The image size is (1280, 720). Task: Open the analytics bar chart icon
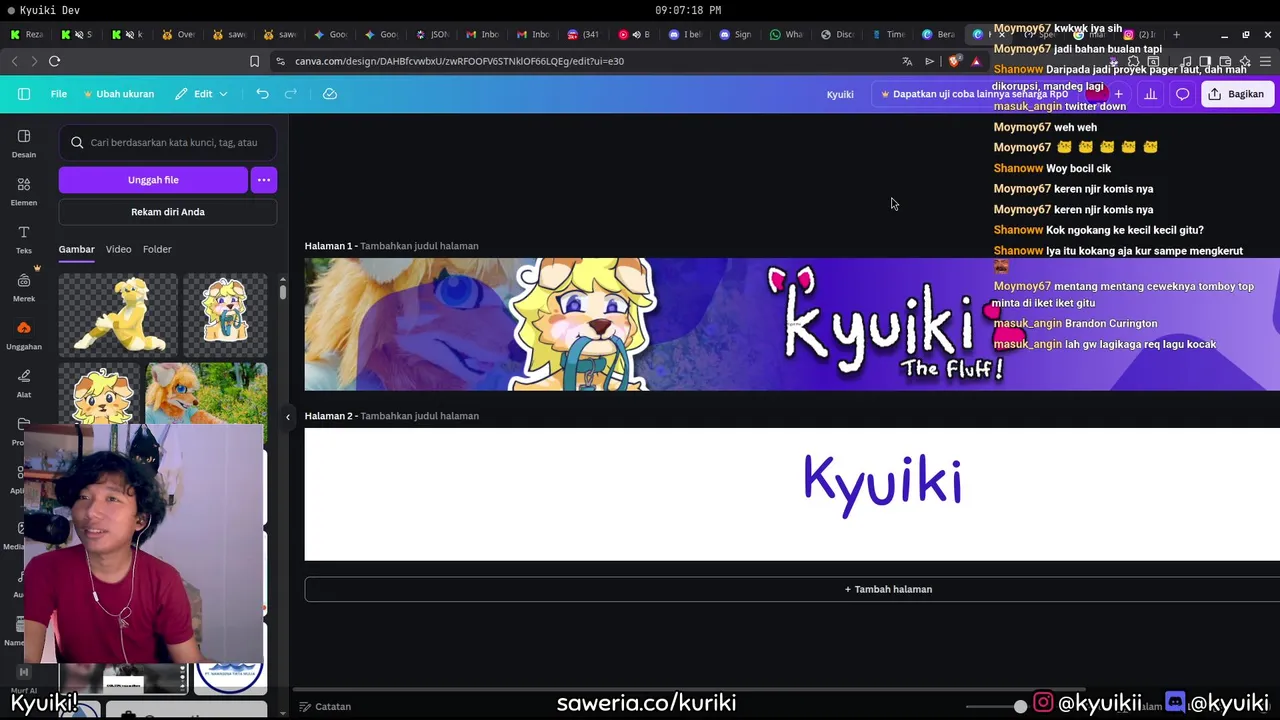click(x=1151, y=94)
